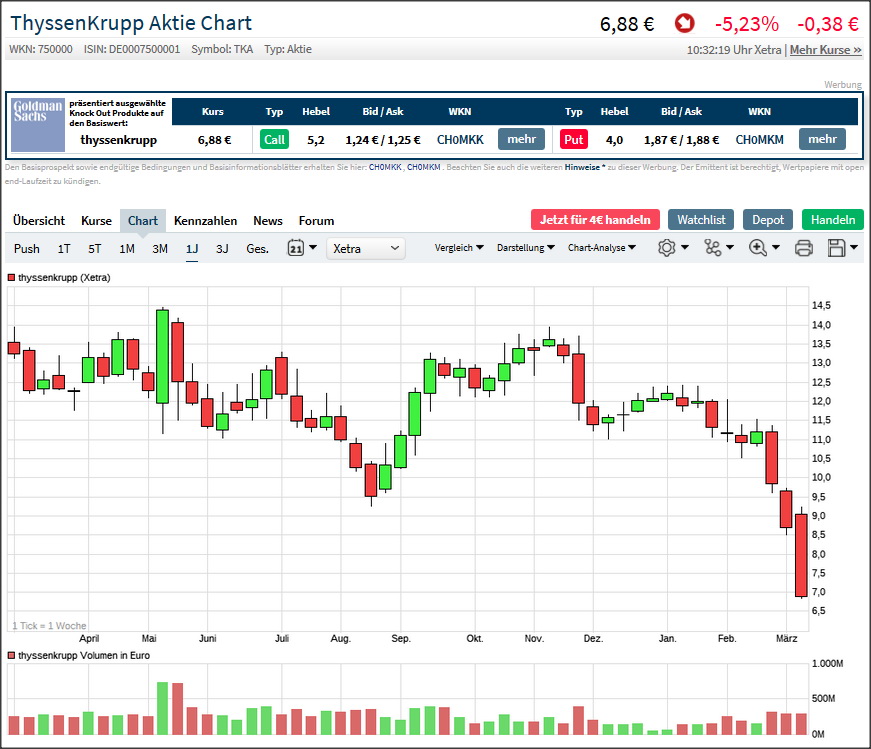The image size is (871, 749).
Task: Toggle Push live updates
Action: click(27, 248)
